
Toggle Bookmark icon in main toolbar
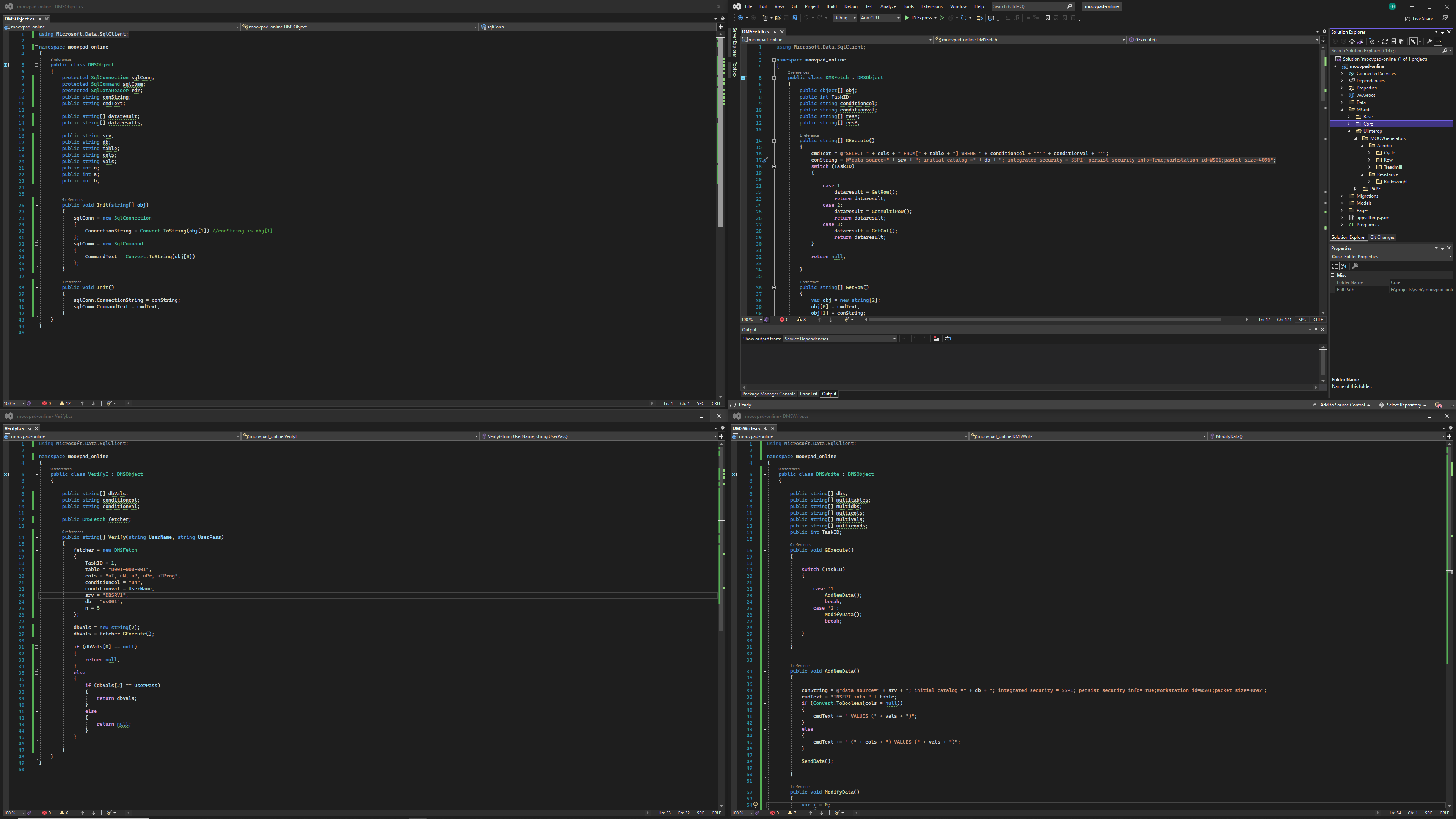coord(1048,18)
